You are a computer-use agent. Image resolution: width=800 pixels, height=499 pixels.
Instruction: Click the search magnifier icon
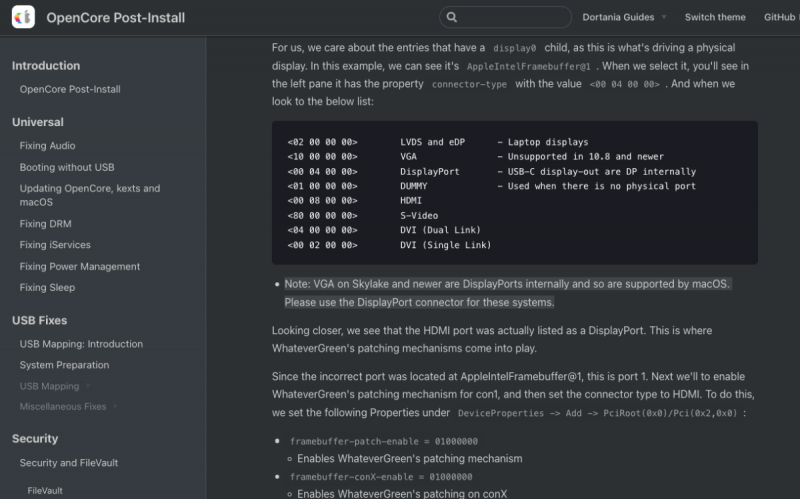click(x=452, y=17)
